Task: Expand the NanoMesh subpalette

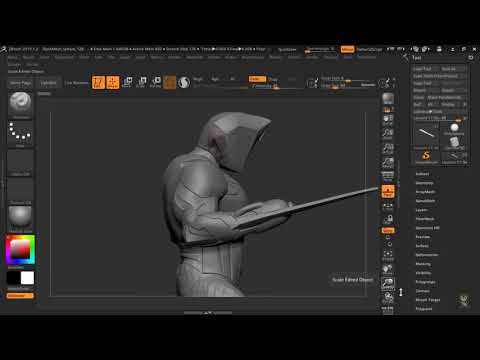Action: click(425, 201)
